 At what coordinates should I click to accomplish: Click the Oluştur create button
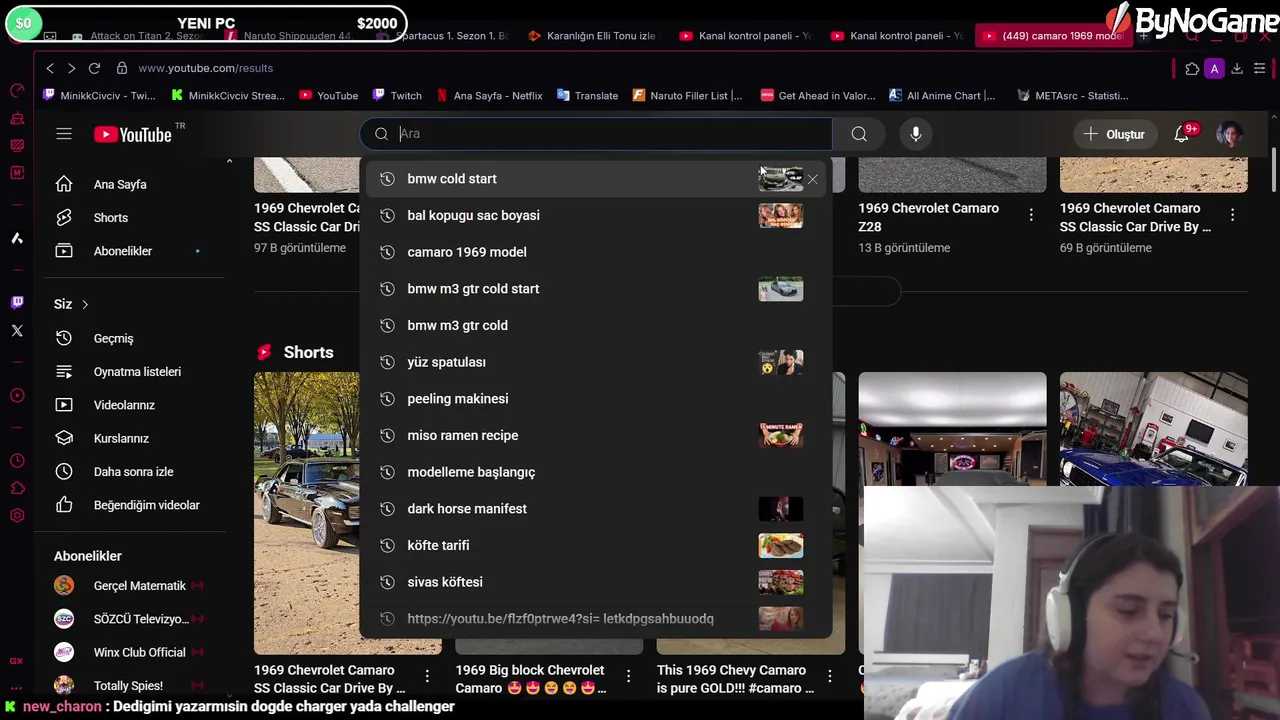pyautogui.click(x=1113, y=134)
